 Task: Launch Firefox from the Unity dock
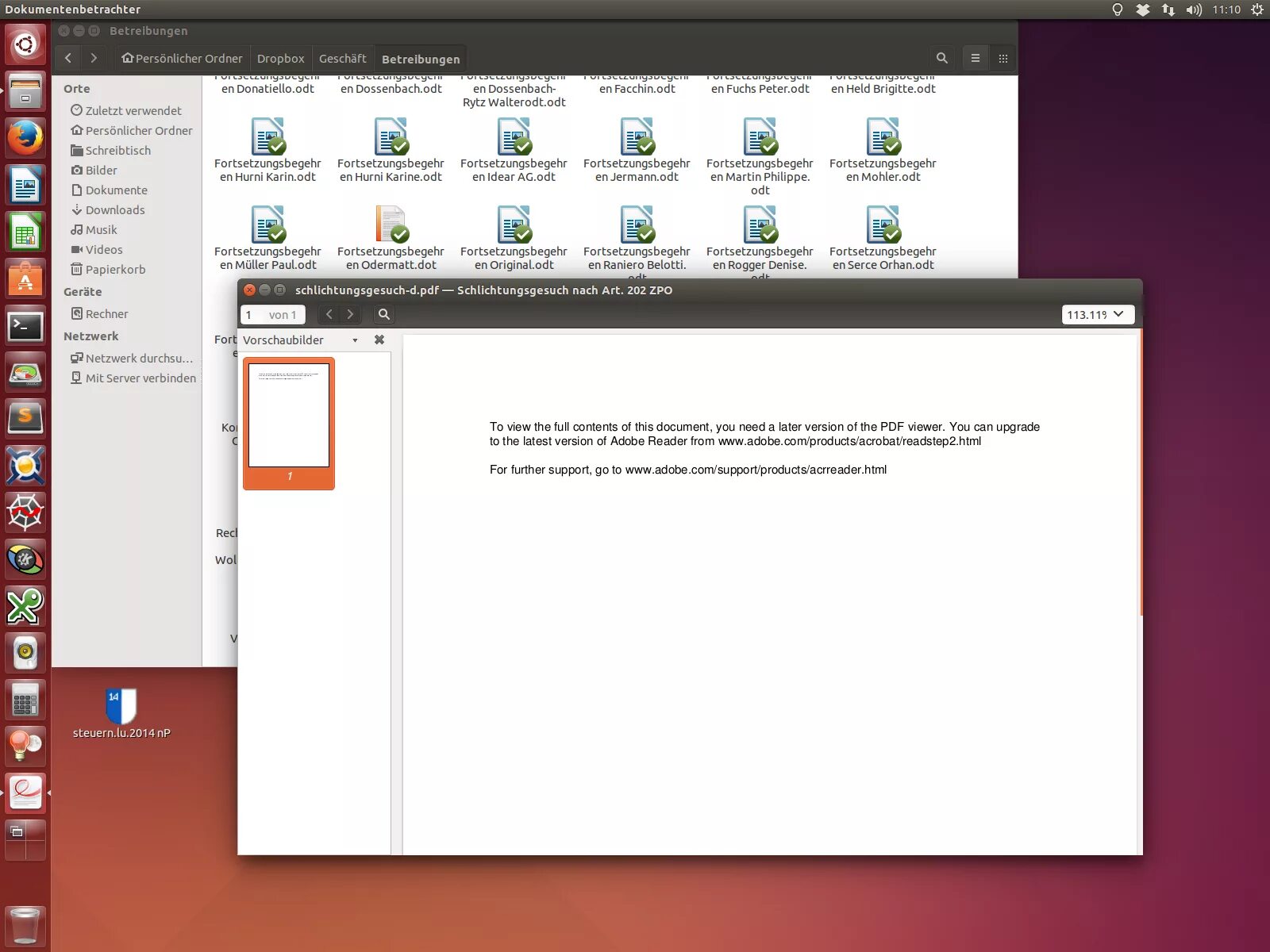pos(25,138)
